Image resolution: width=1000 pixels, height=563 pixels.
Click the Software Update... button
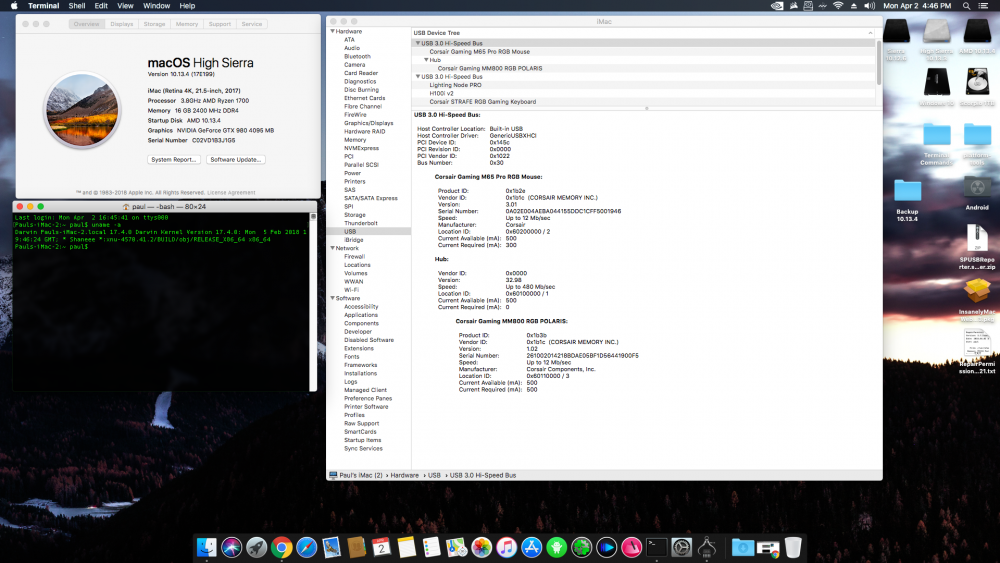(235, 159)
